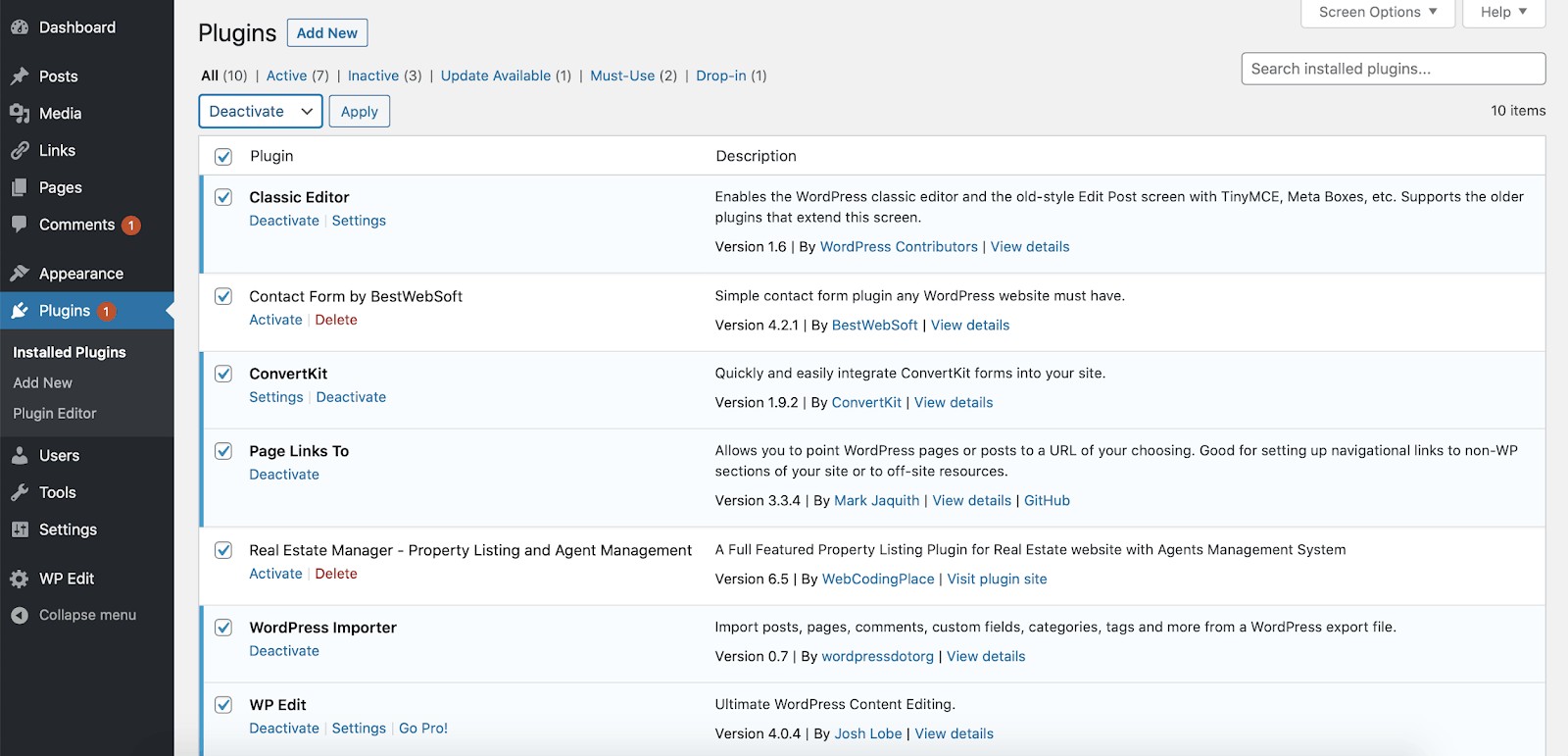Focus the Search installed plugins field
Image resolution: width=1568 pixels, height=756 pixels.
point(1393,69)
